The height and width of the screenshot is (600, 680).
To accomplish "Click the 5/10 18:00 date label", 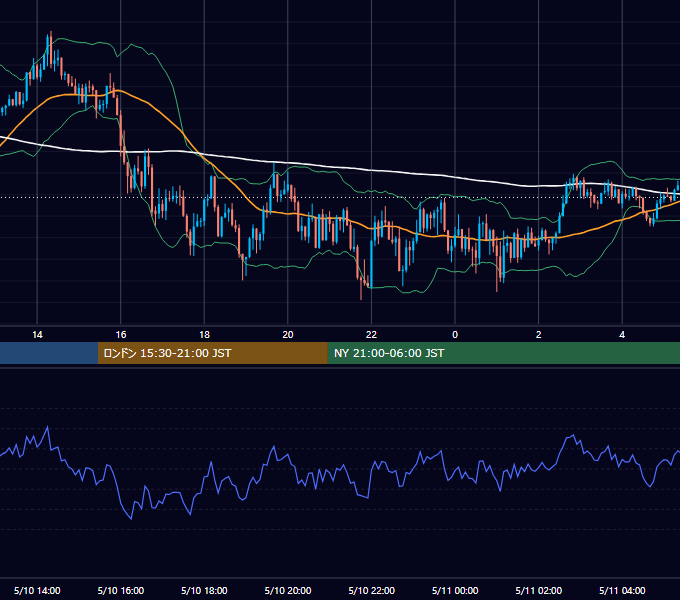I will point(204,590).
